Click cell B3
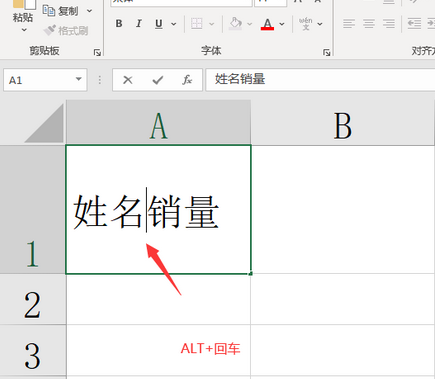Image resolution: width=435 pixels, height=379 pixels. (x=343, y=350)
